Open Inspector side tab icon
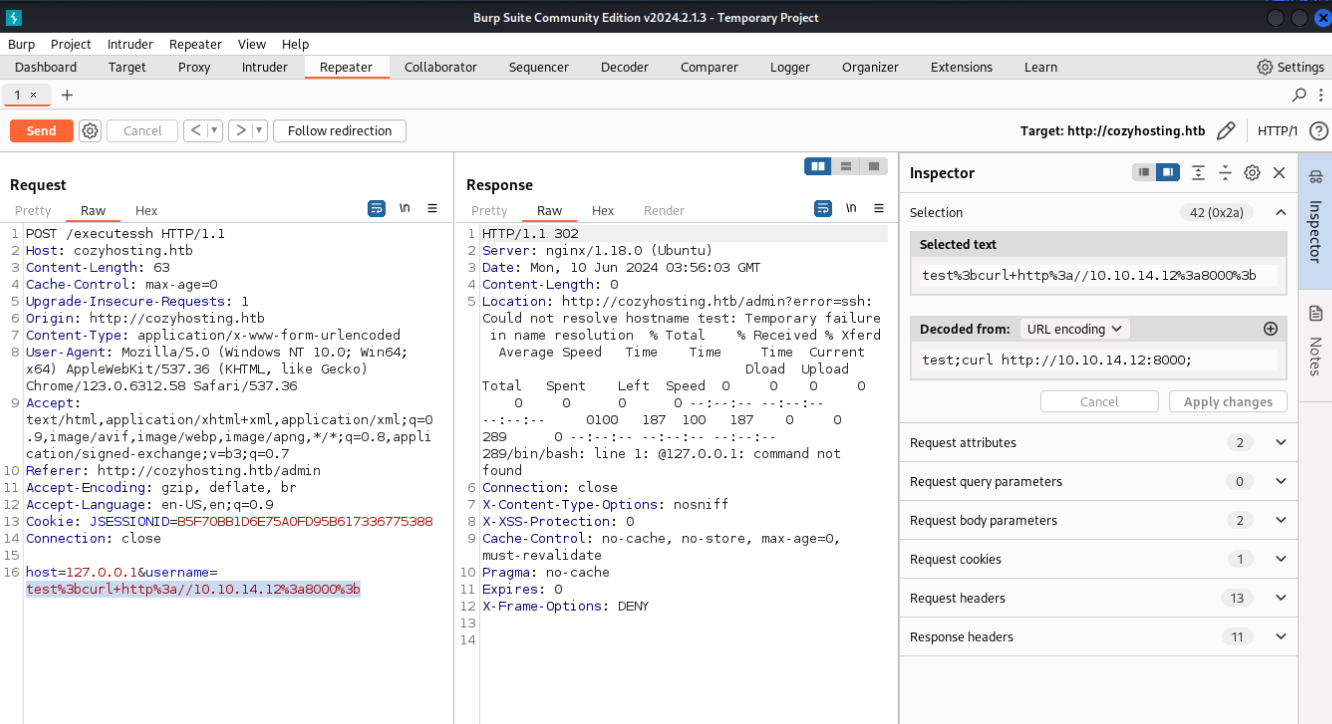The height and width of the screenshot is (724, 1332). 1315,177
